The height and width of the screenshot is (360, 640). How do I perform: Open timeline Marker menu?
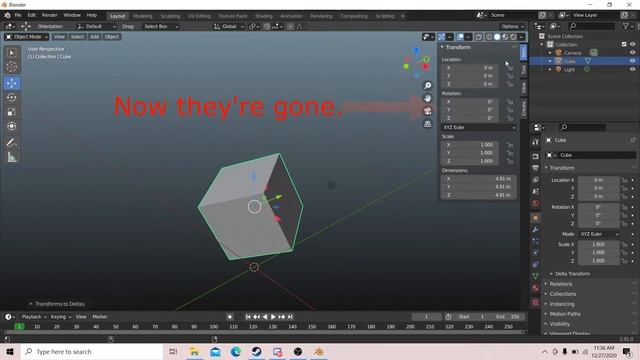click(x=100, y=317)
